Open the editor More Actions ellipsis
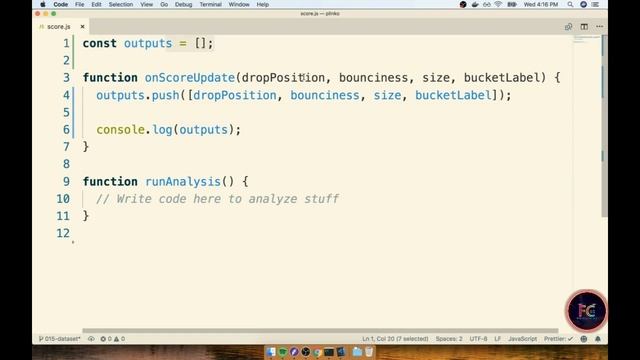This screenshot has height=360, width=640. pyautogui.click(x=599, y=27)
